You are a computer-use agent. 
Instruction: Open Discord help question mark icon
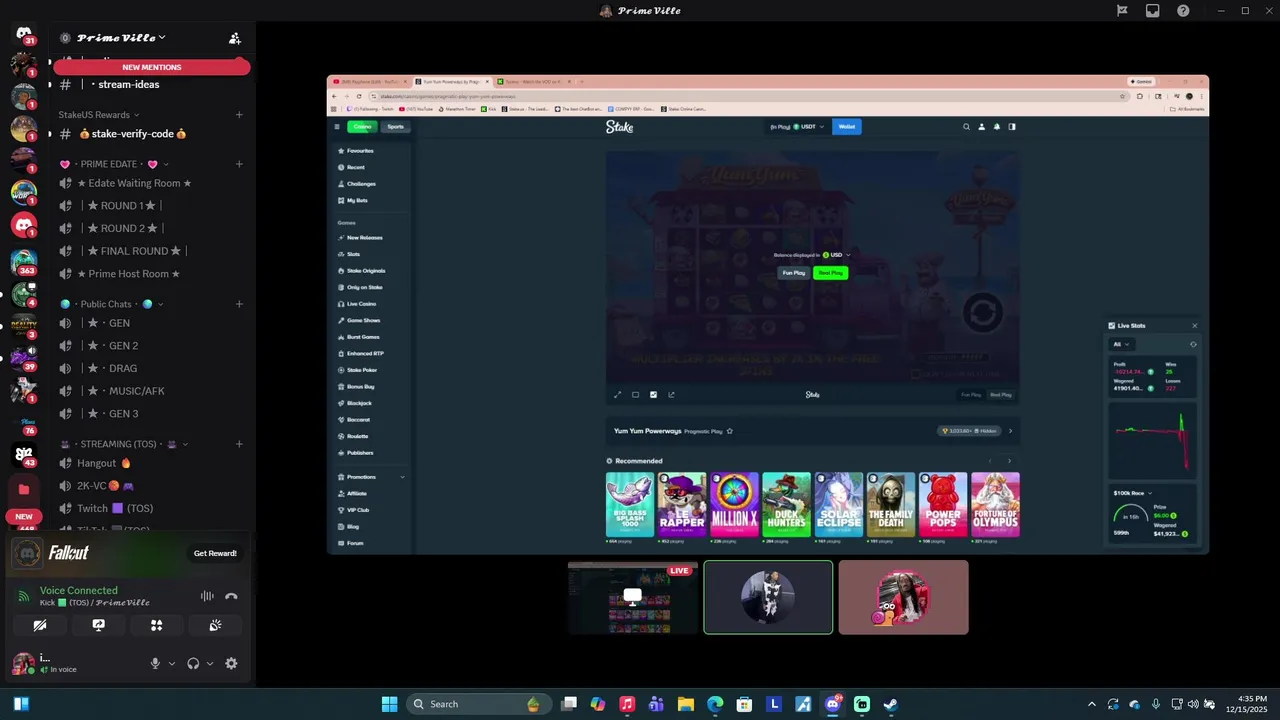[x=1183, y=11]
